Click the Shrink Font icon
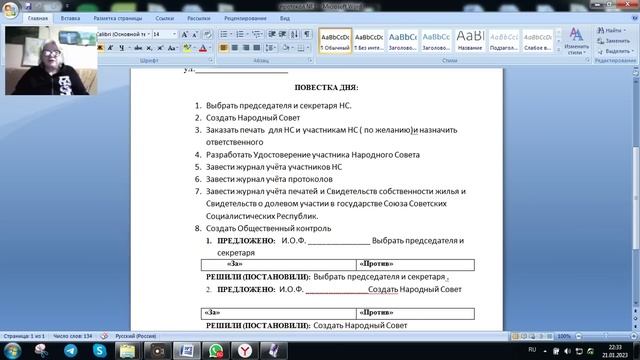Image resolution: width=640 pixels, height=360 pixels. click(x=195, y=35)
